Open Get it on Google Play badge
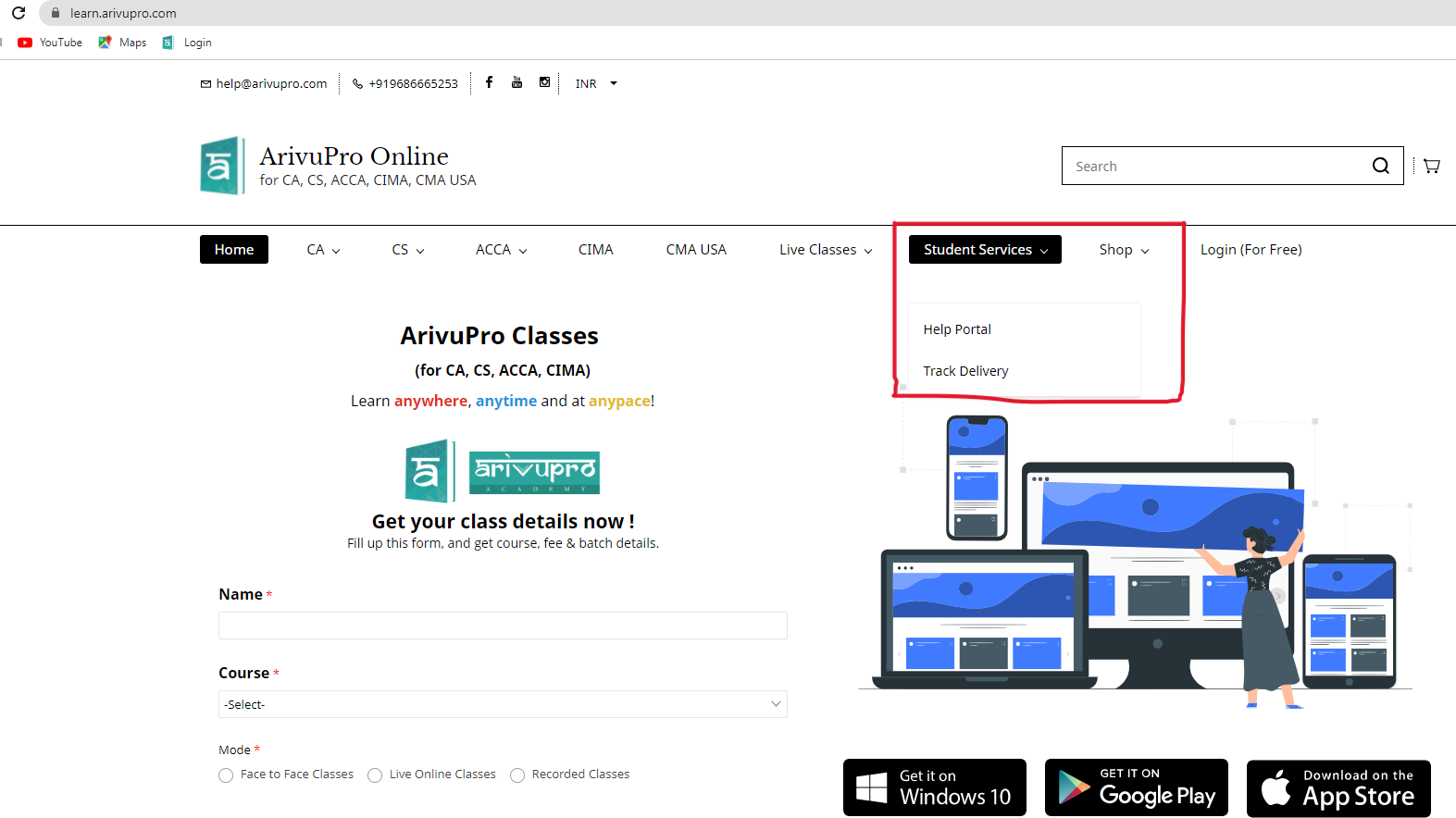 pyautogui.click(x=1137, y=787)
